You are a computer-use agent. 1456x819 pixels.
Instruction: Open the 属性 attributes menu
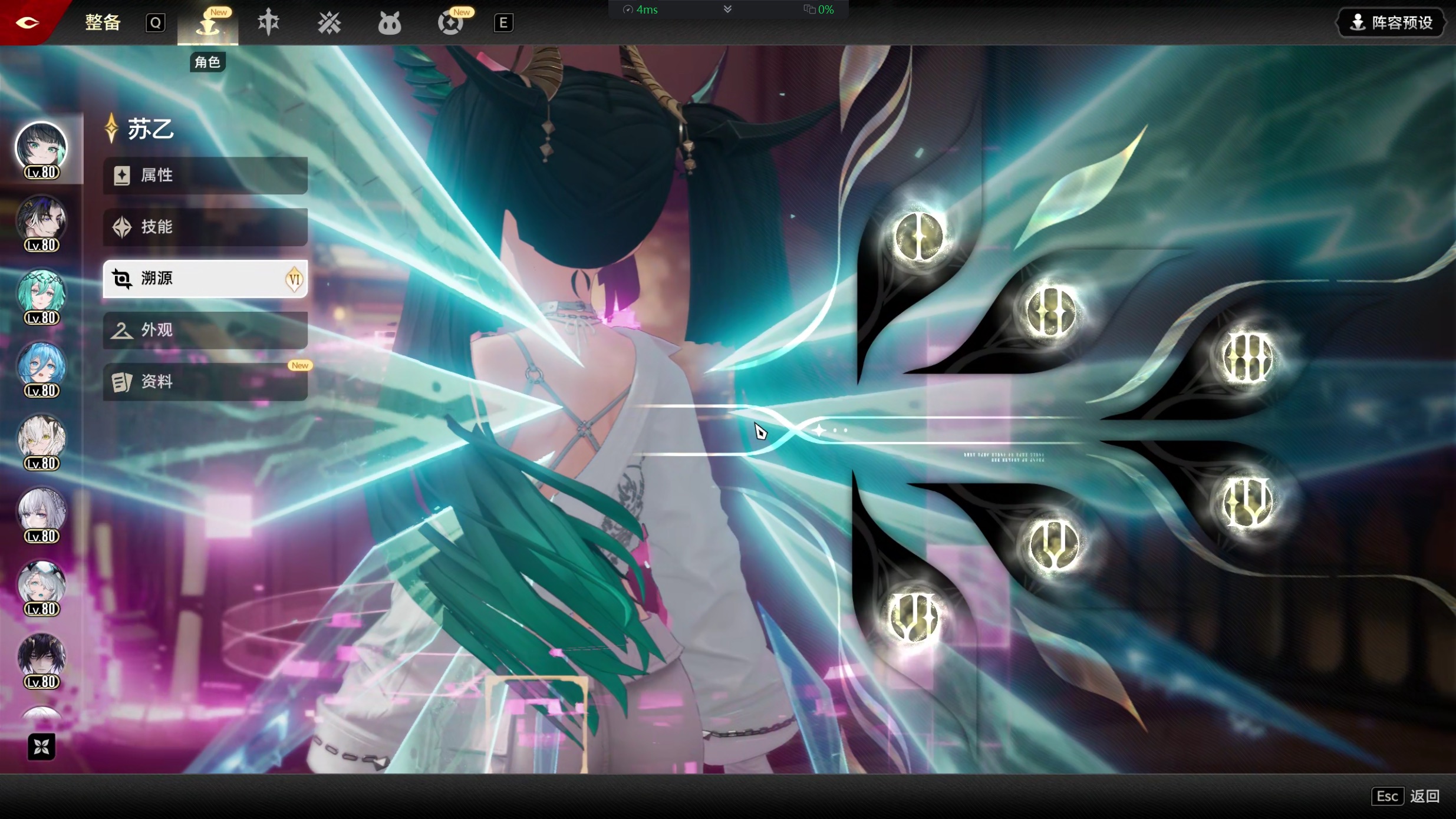pos(205,175)
